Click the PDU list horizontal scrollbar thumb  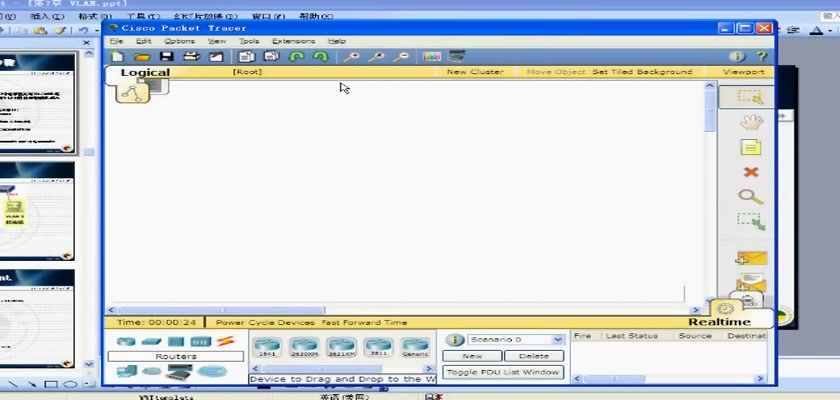tap(614, 379)
